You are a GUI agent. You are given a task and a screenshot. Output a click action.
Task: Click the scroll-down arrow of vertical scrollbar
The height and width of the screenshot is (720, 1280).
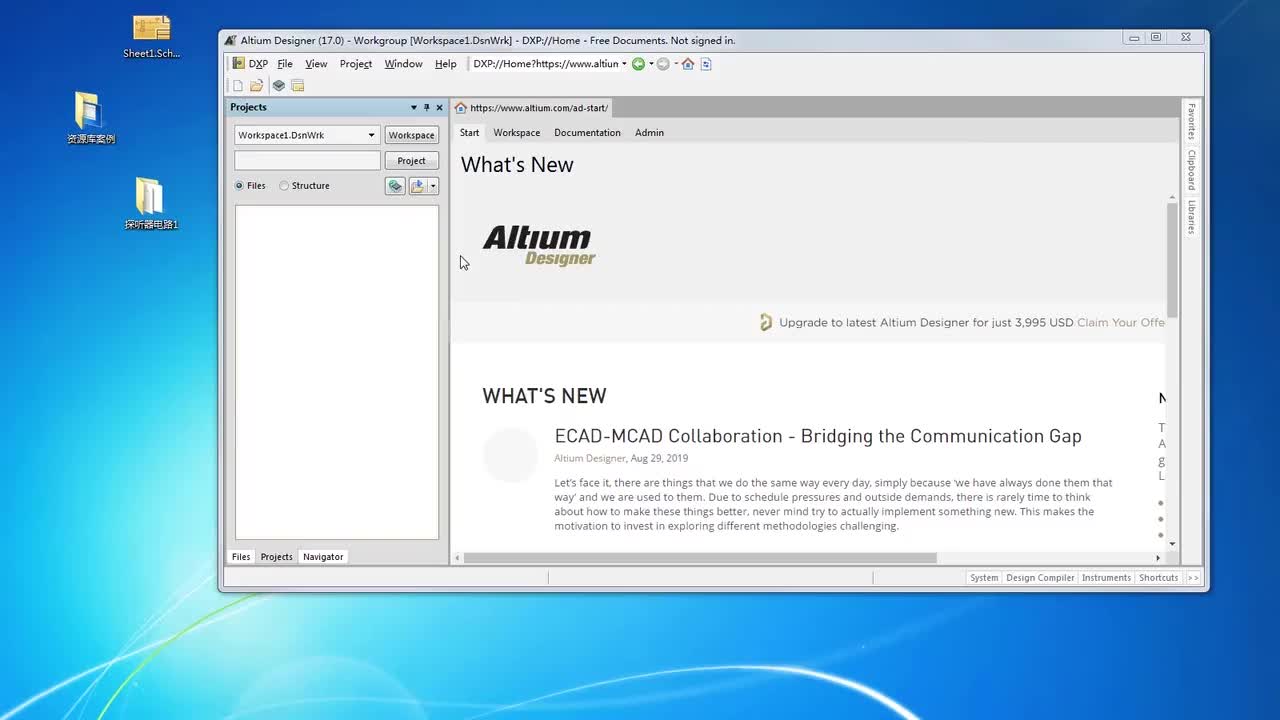(x=1172, y=544)
